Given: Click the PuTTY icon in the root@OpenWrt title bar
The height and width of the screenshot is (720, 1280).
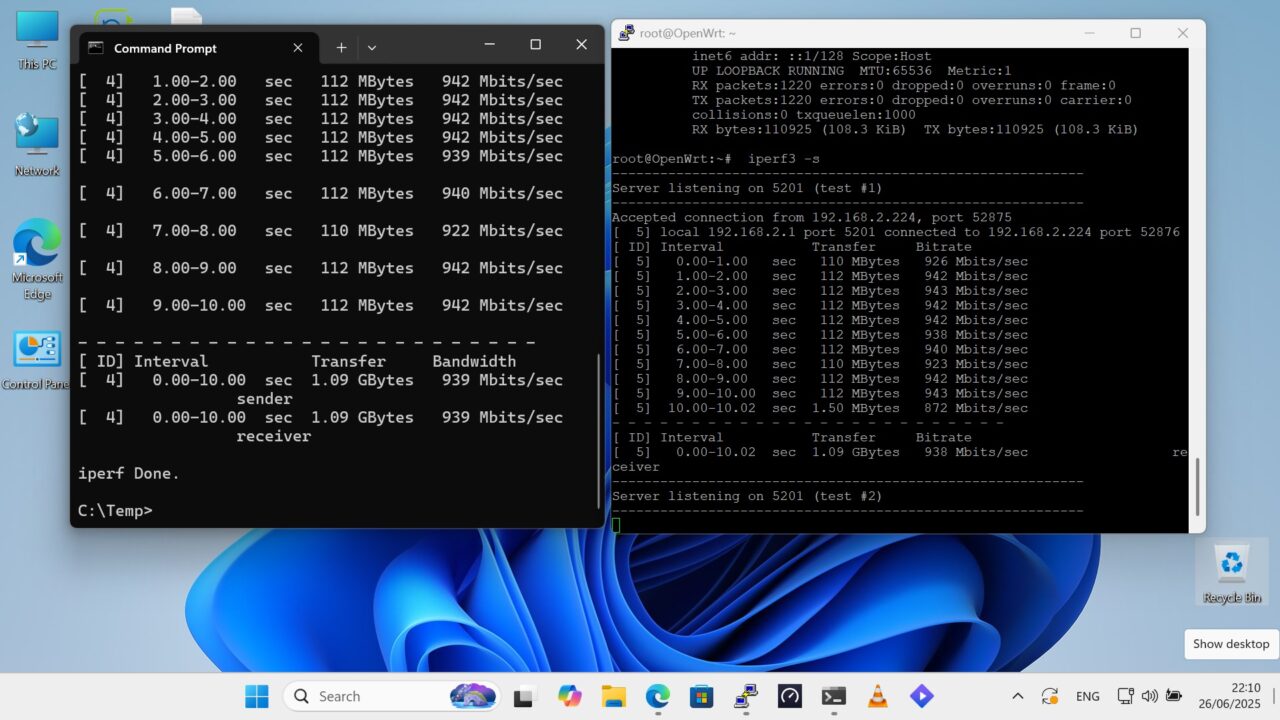Looking at the screenshot, I should (626, 33).
